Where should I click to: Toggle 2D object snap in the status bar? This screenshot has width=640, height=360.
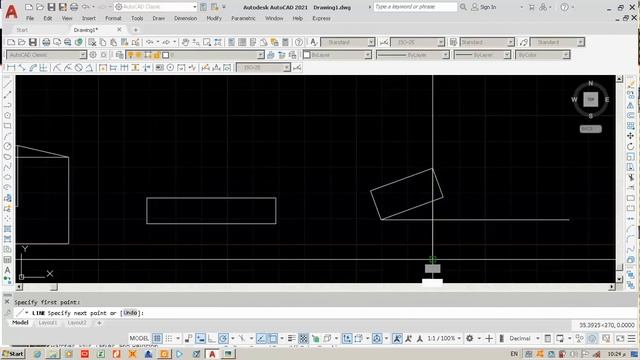pos(273,338)
